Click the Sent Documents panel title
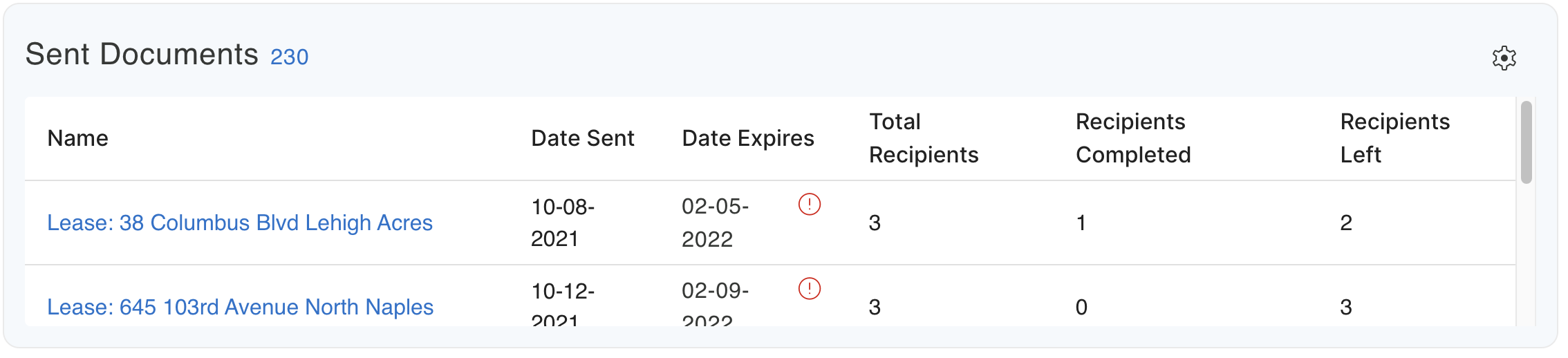The width and height of the screenshot is (1568, 358). coord(142,54)
